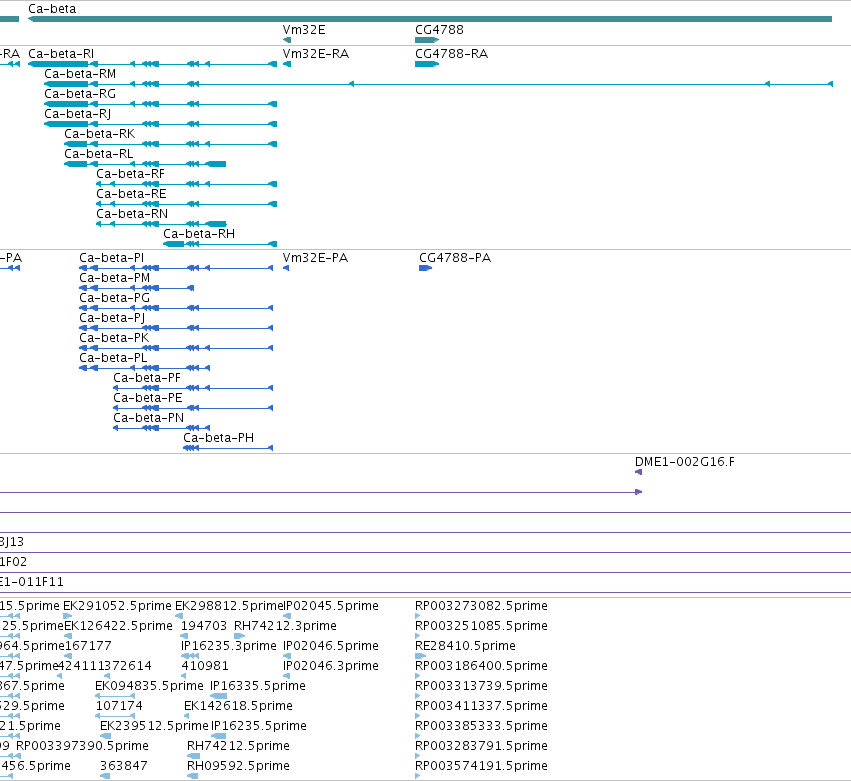Viewport: 851px width, 781px height.
Task: Select the Ca-beta-PK protein label
Action: tap(114, 338)
